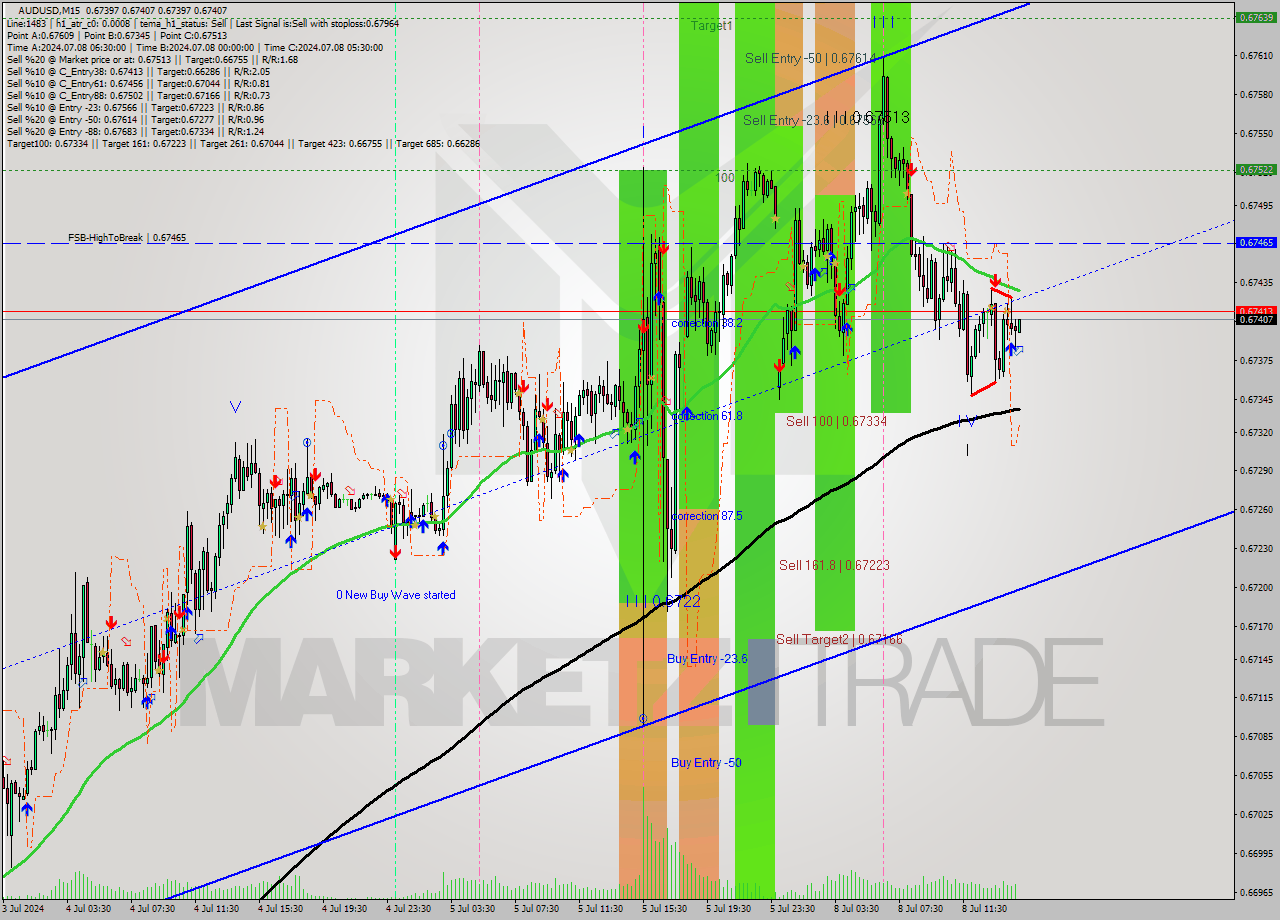The height and width of the screenshot is (920, 1280).
Task: Click the 'Sell 100 | 0.67334' label
Action: (836, 421)
